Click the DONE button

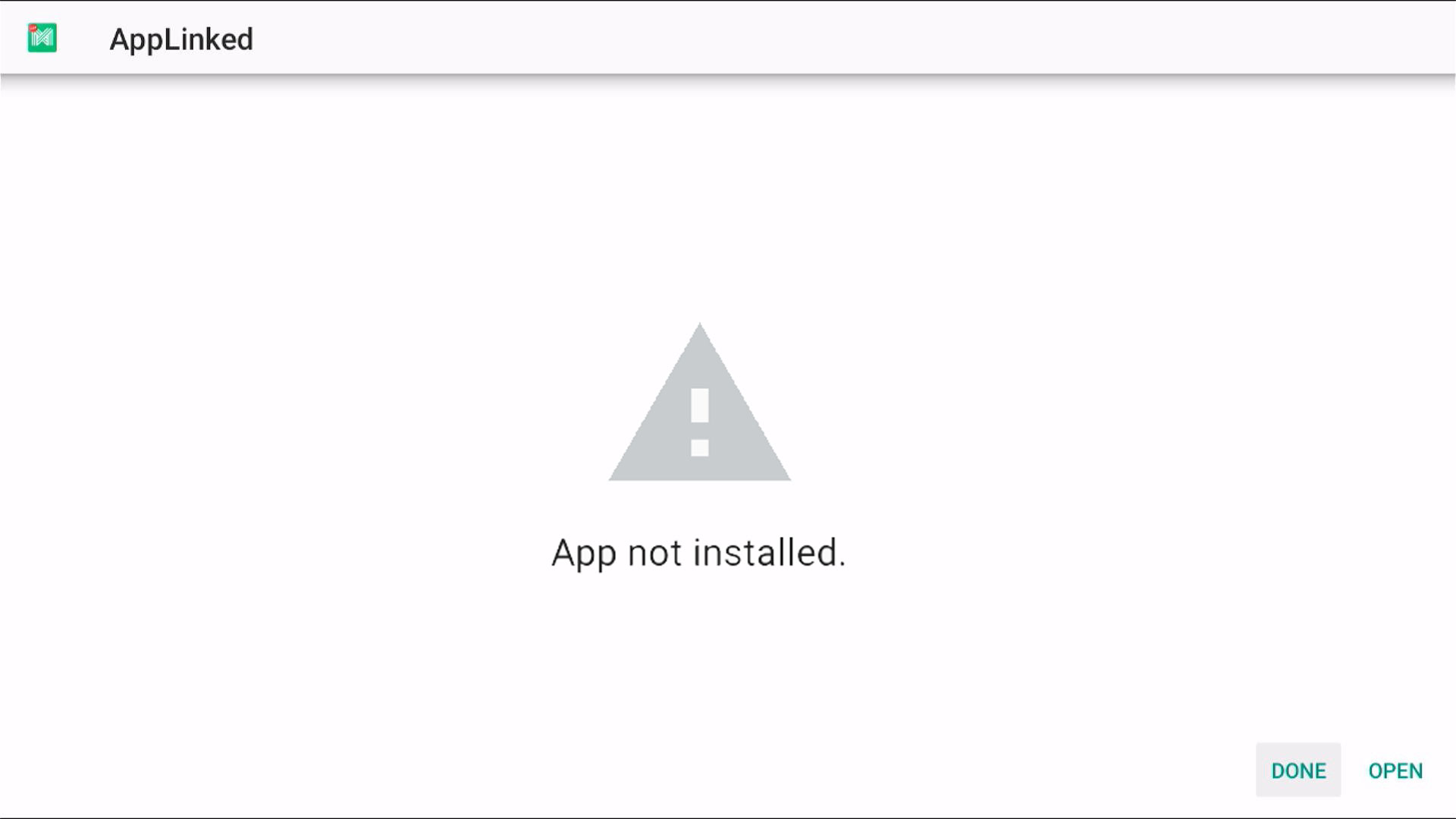[1298, 770]
